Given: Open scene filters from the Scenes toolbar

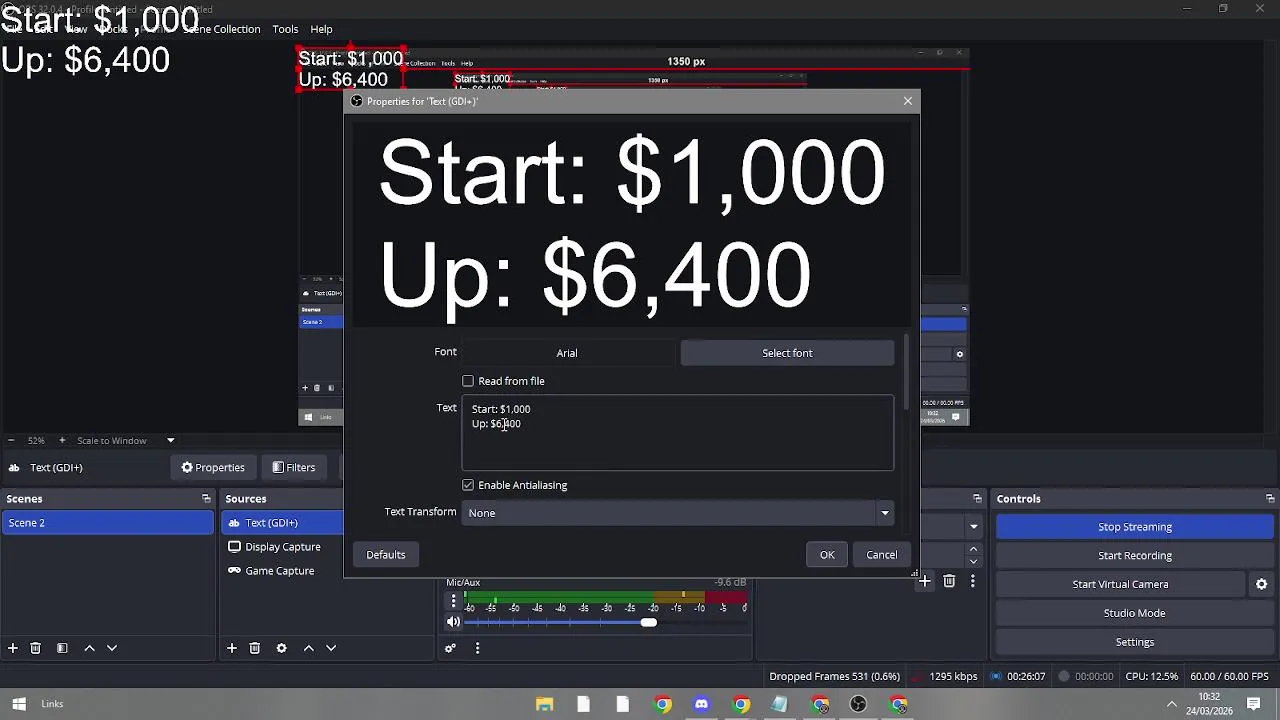Looking at the screenshot, I should 62,648.
